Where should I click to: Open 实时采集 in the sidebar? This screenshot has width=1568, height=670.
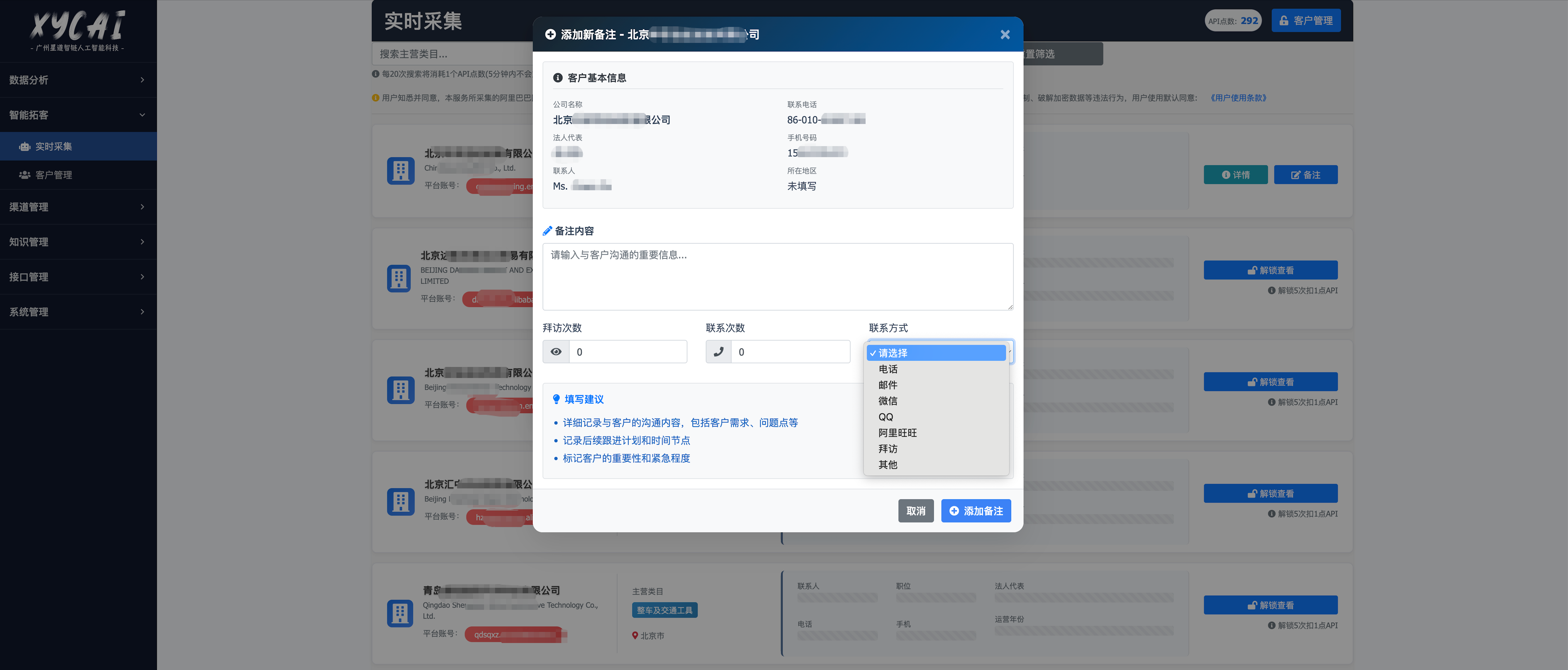tap(78, 147)
